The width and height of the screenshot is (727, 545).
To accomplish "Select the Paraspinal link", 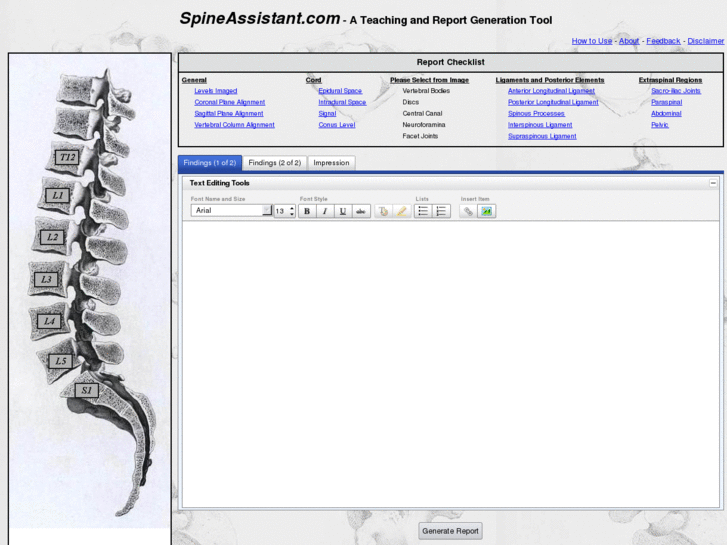I will pos(666,102).
